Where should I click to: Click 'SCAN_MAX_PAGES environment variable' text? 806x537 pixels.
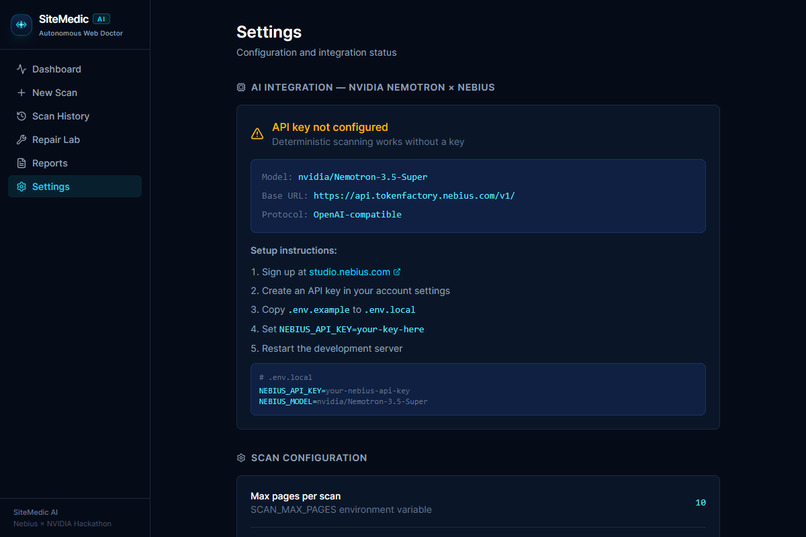click(341, 510)
